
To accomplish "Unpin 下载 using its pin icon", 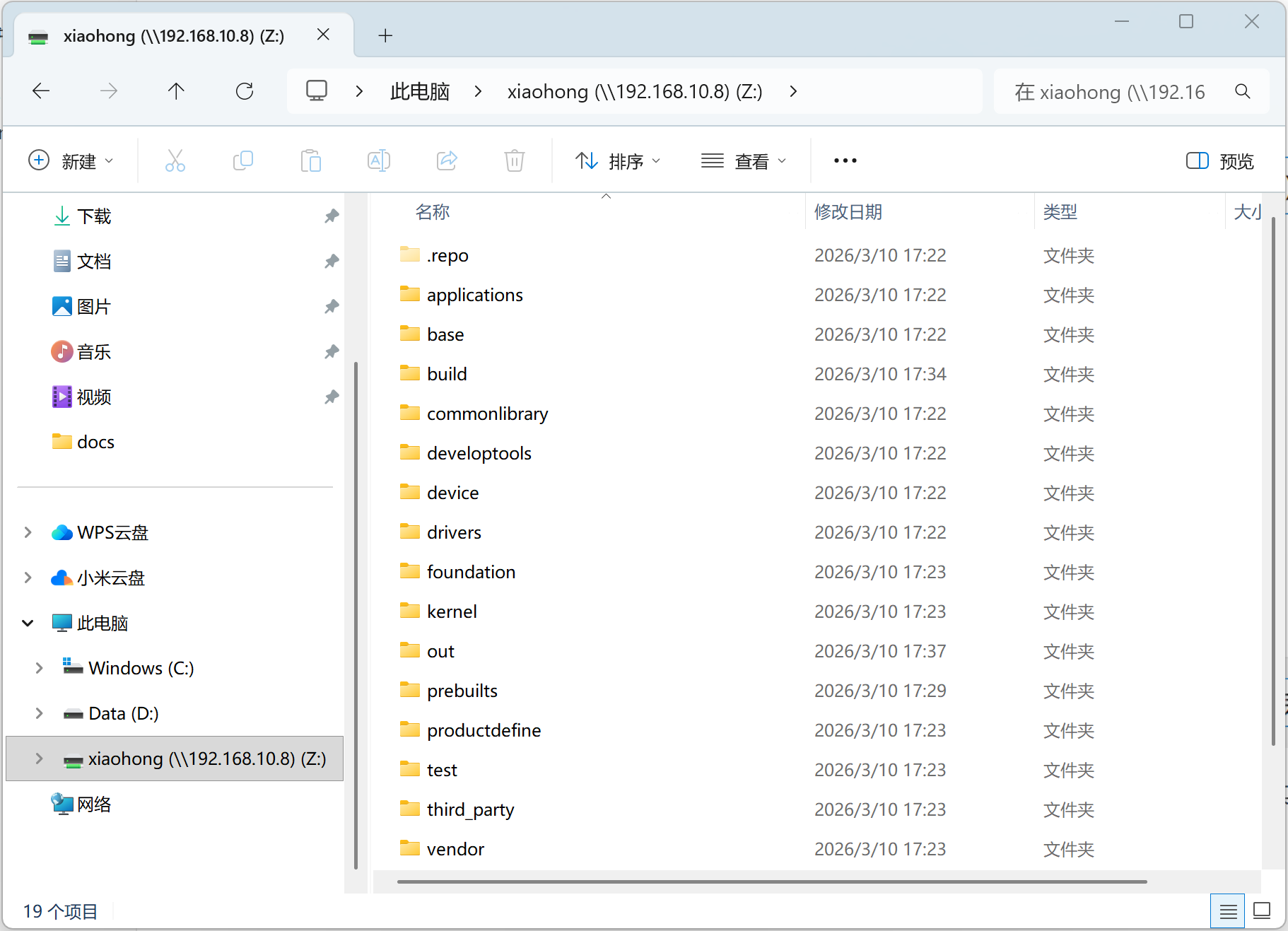I will [x=332, y=216].
